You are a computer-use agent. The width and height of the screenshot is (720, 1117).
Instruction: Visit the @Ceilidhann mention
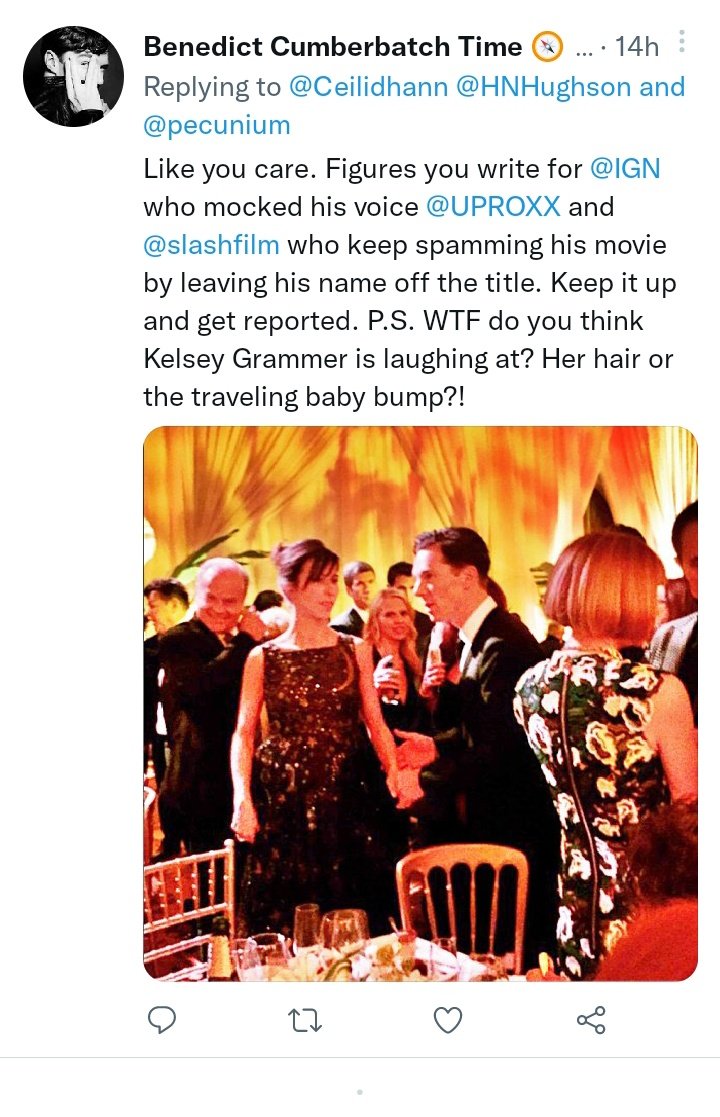(x=367, y=87)
